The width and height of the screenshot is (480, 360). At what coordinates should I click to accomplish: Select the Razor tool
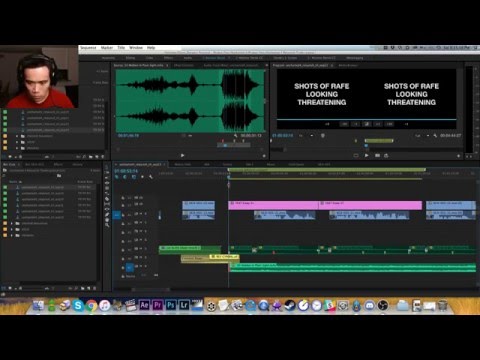107,199
